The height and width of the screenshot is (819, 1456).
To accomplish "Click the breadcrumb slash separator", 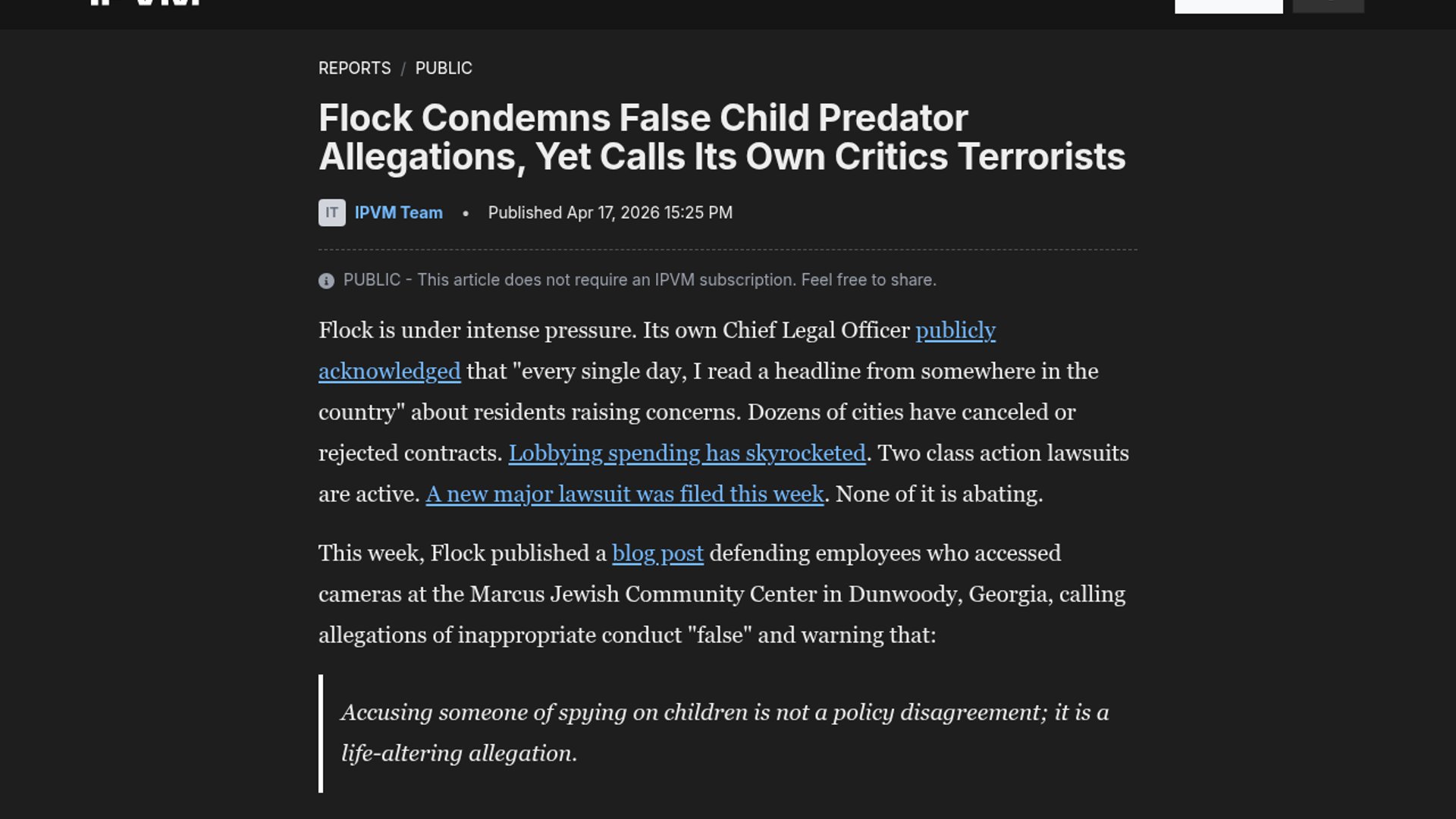I will pyautogui.click(x=403, y=69).
